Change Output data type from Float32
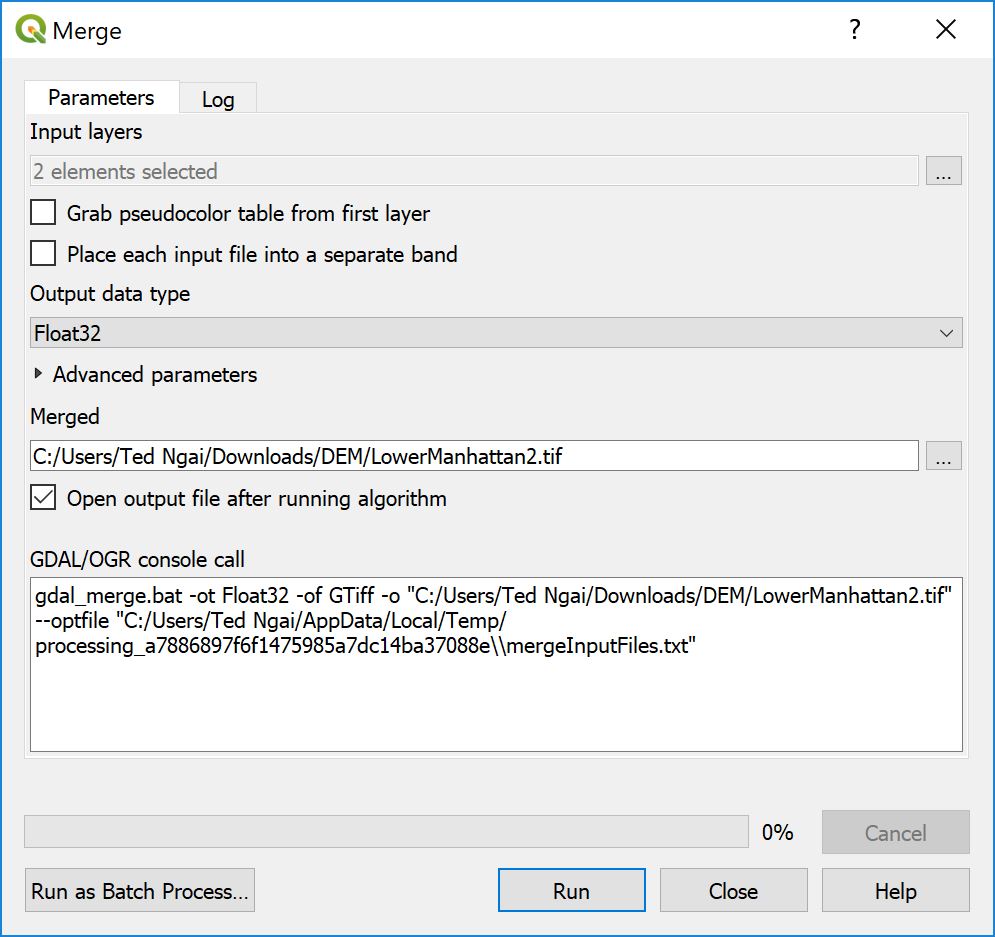Viewport: 995px width, 937px height. pos(495,332)
